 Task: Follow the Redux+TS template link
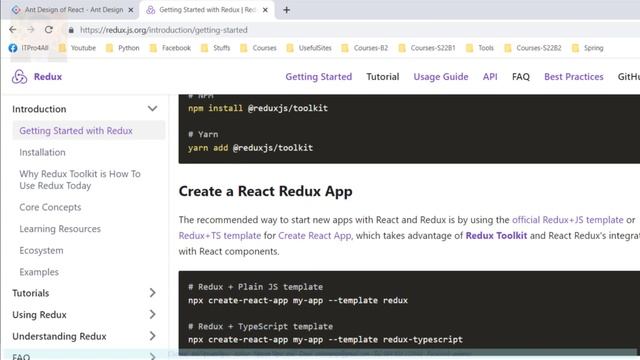click(x=220, y=236)
